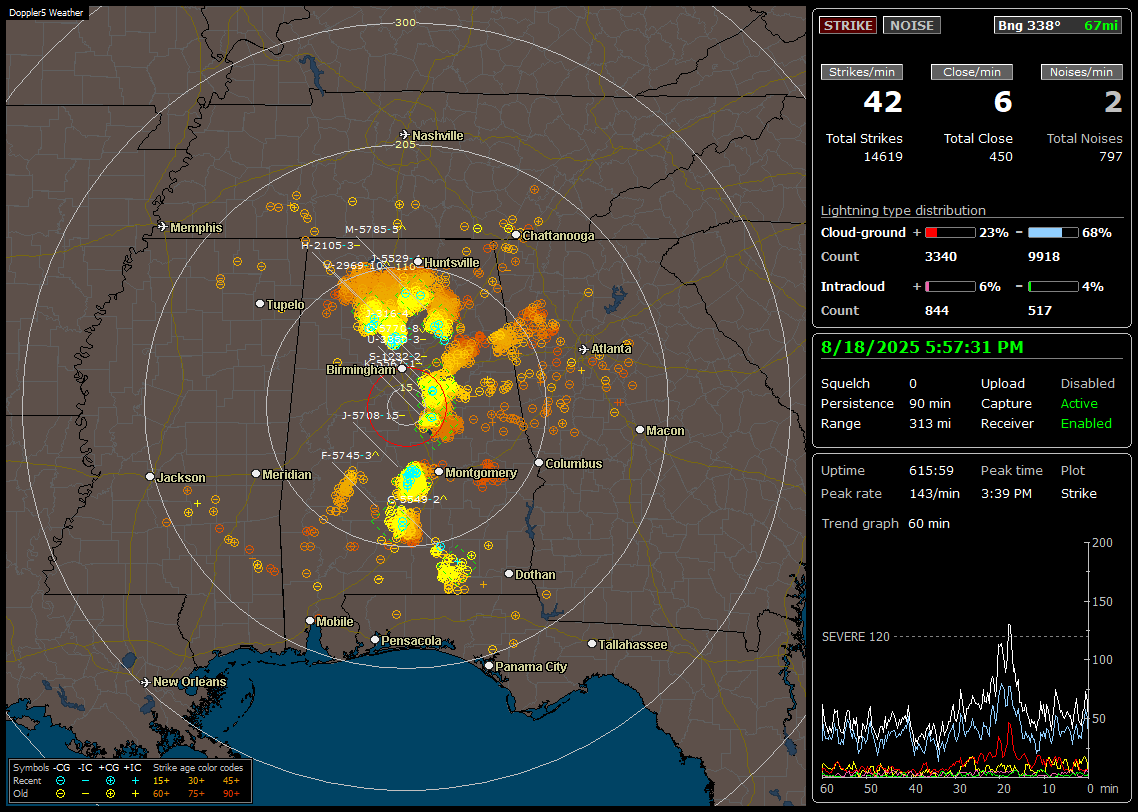Image resolution: width=1138 pixels, height=812 pixels.
Task: Click the Upload Disabled status
Action: [1087, 384]
